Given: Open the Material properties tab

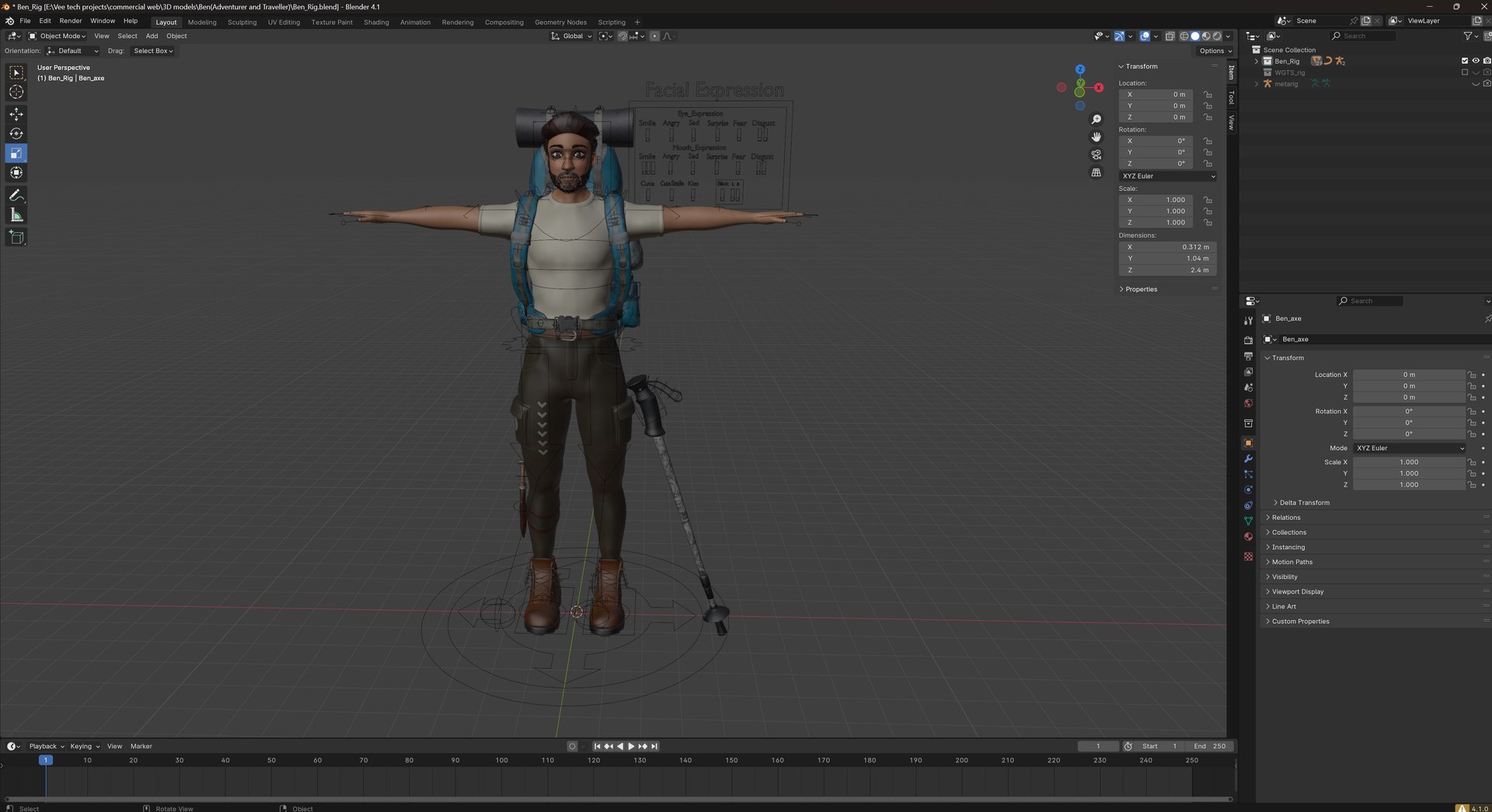Looking at the screenshot, I should 1248,536.
